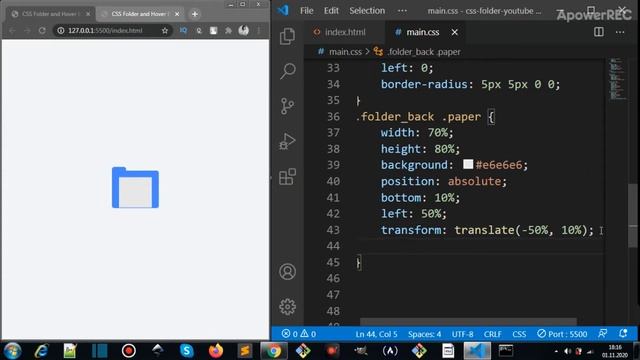This screenshot has width=640, height=360.
Task: Open notifications bell in status bar
Action: pyautogui.click(x=623, y=333)
